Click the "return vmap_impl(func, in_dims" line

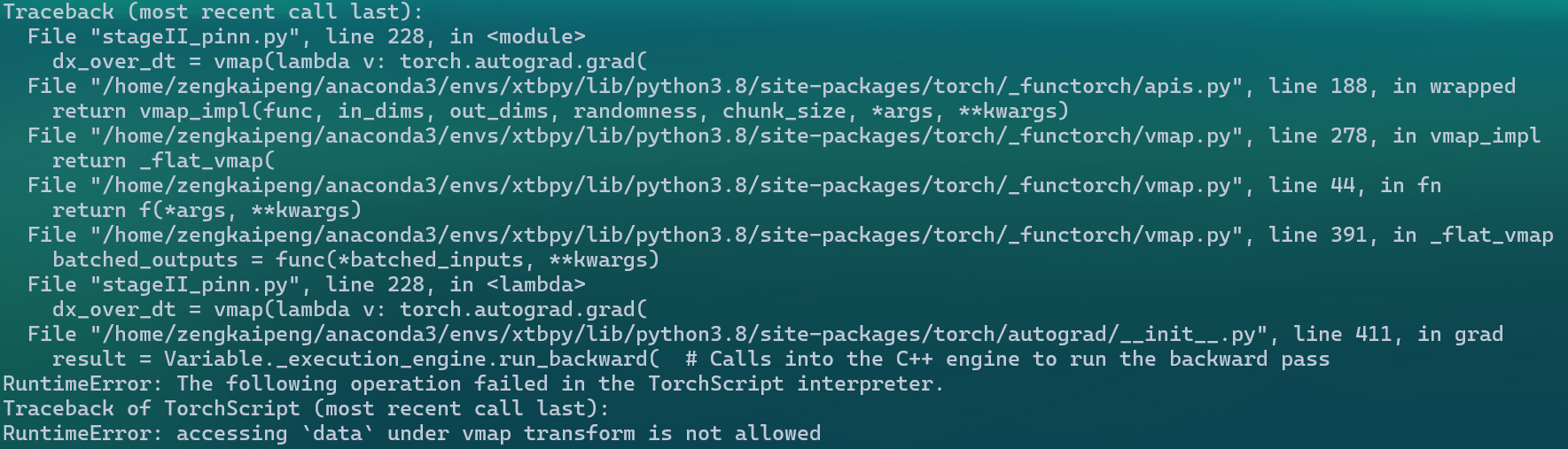click(x=560, y=112)
